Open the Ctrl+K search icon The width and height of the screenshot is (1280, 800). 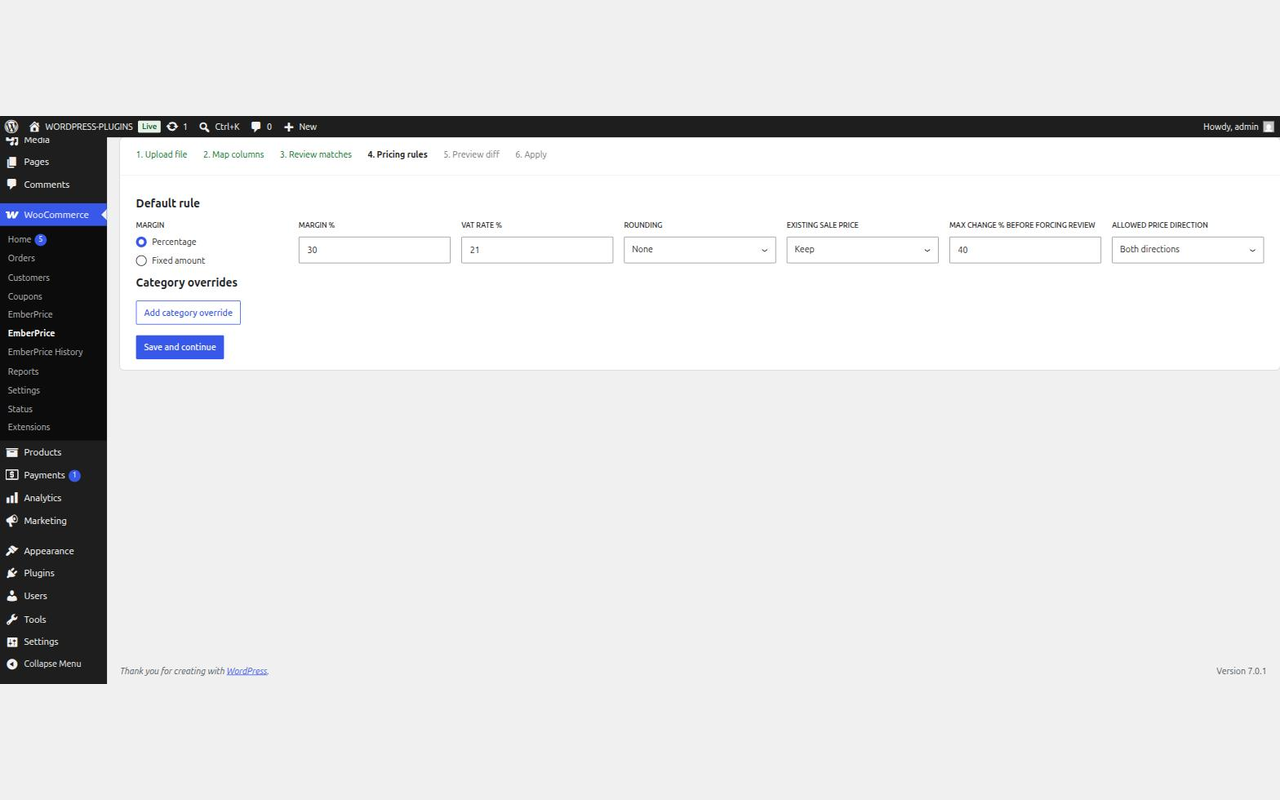click(x=204, y=127)
